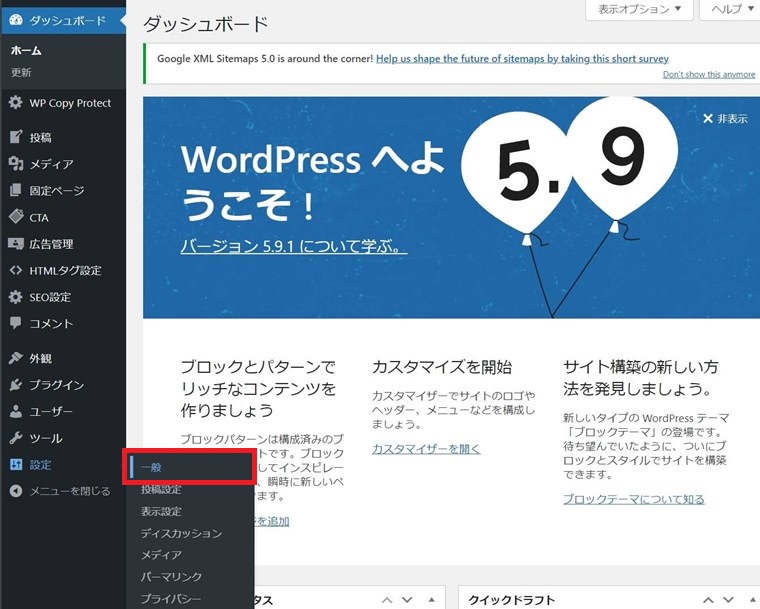Viewport: 760px width, 609px height.
Task: Click the X icon beside 非表示
Action: 708,118
